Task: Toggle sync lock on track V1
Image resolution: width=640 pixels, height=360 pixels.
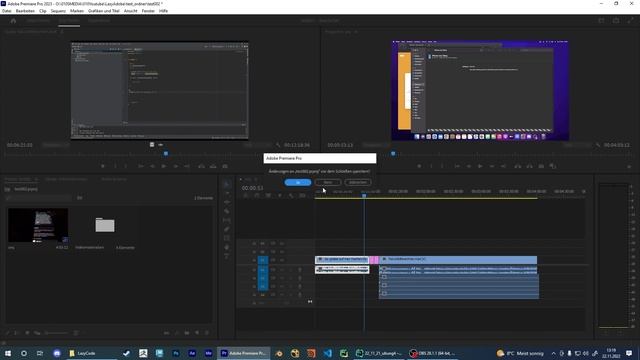Action: click(273, 260)
